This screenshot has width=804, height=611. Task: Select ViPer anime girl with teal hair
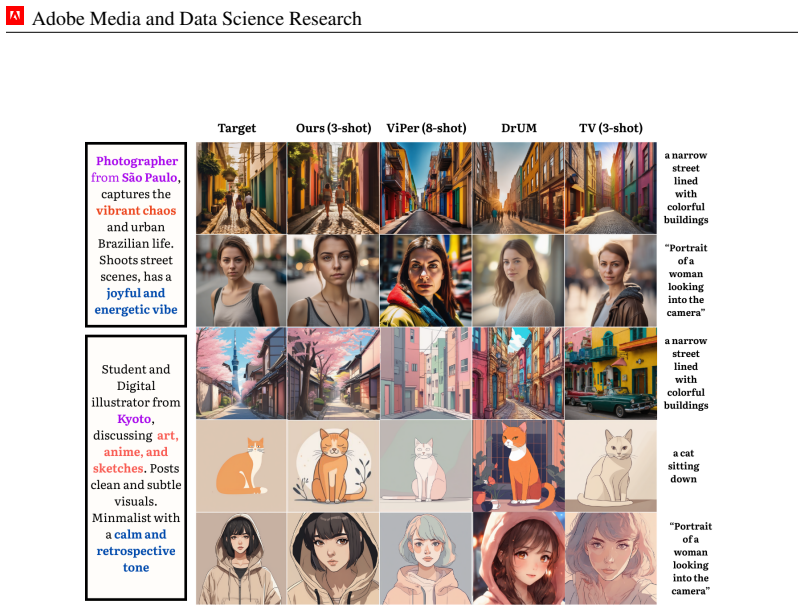tap(426, 559)
